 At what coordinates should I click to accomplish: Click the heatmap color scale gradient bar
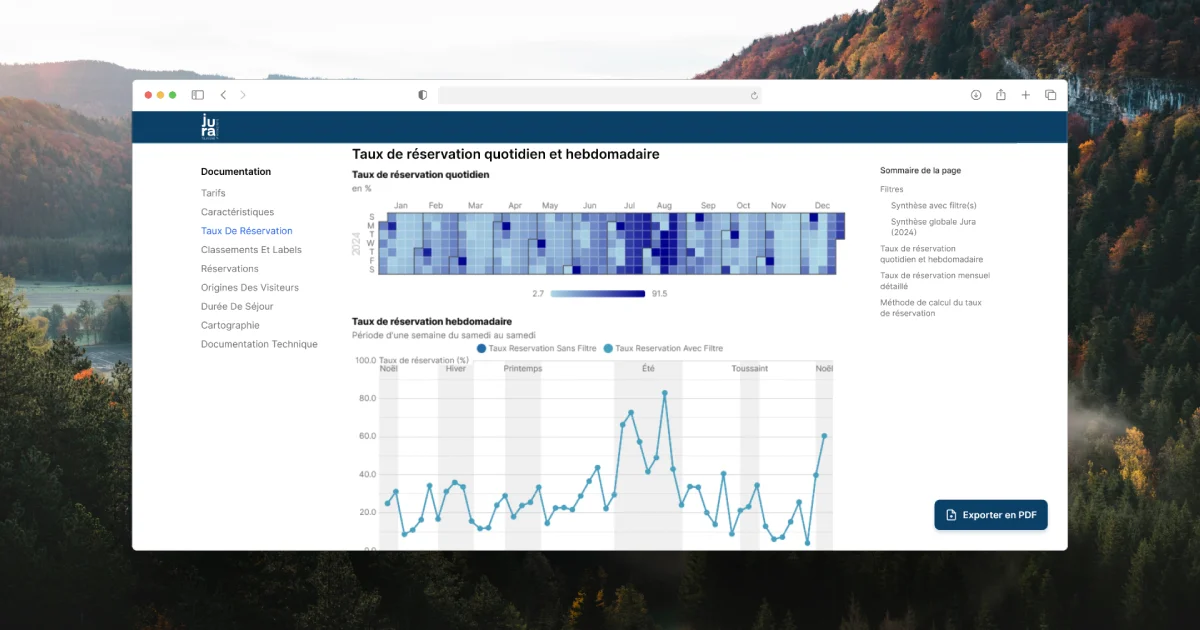[x=598, y=294]
